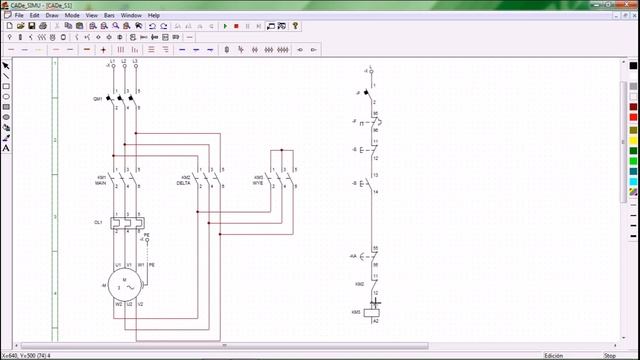This screenshot has width=640, height=360.
Task: Print the drawing with the printer icon
Action: (x=43, y=26)
